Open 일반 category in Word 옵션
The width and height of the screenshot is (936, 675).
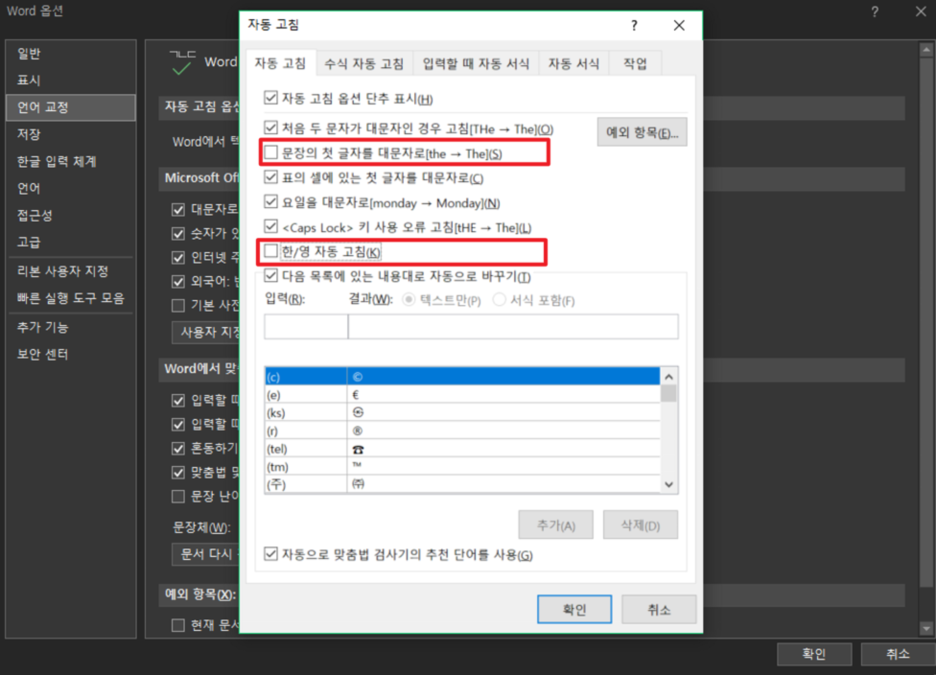coord(70,54)
